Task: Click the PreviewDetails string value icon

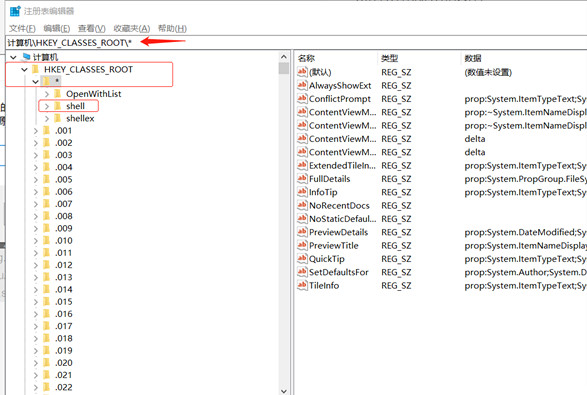Action: pos(302,232)
